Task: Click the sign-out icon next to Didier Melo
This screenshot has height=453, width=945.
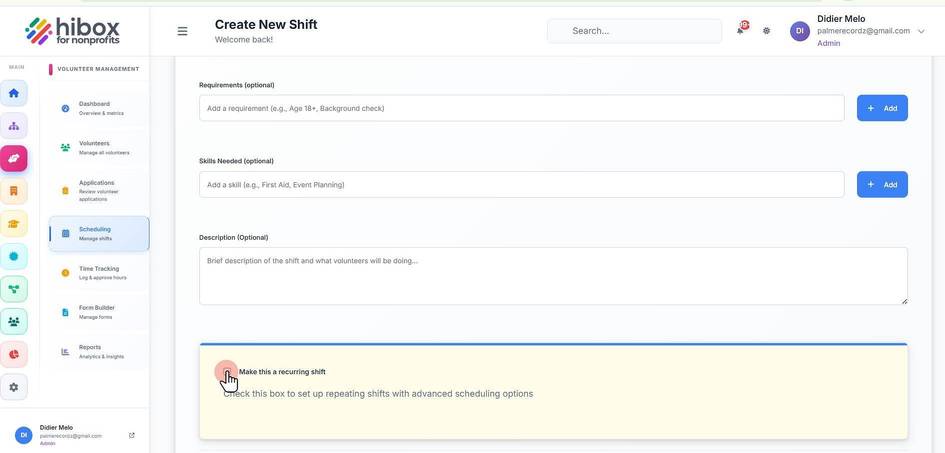Action: click(132, 435)
